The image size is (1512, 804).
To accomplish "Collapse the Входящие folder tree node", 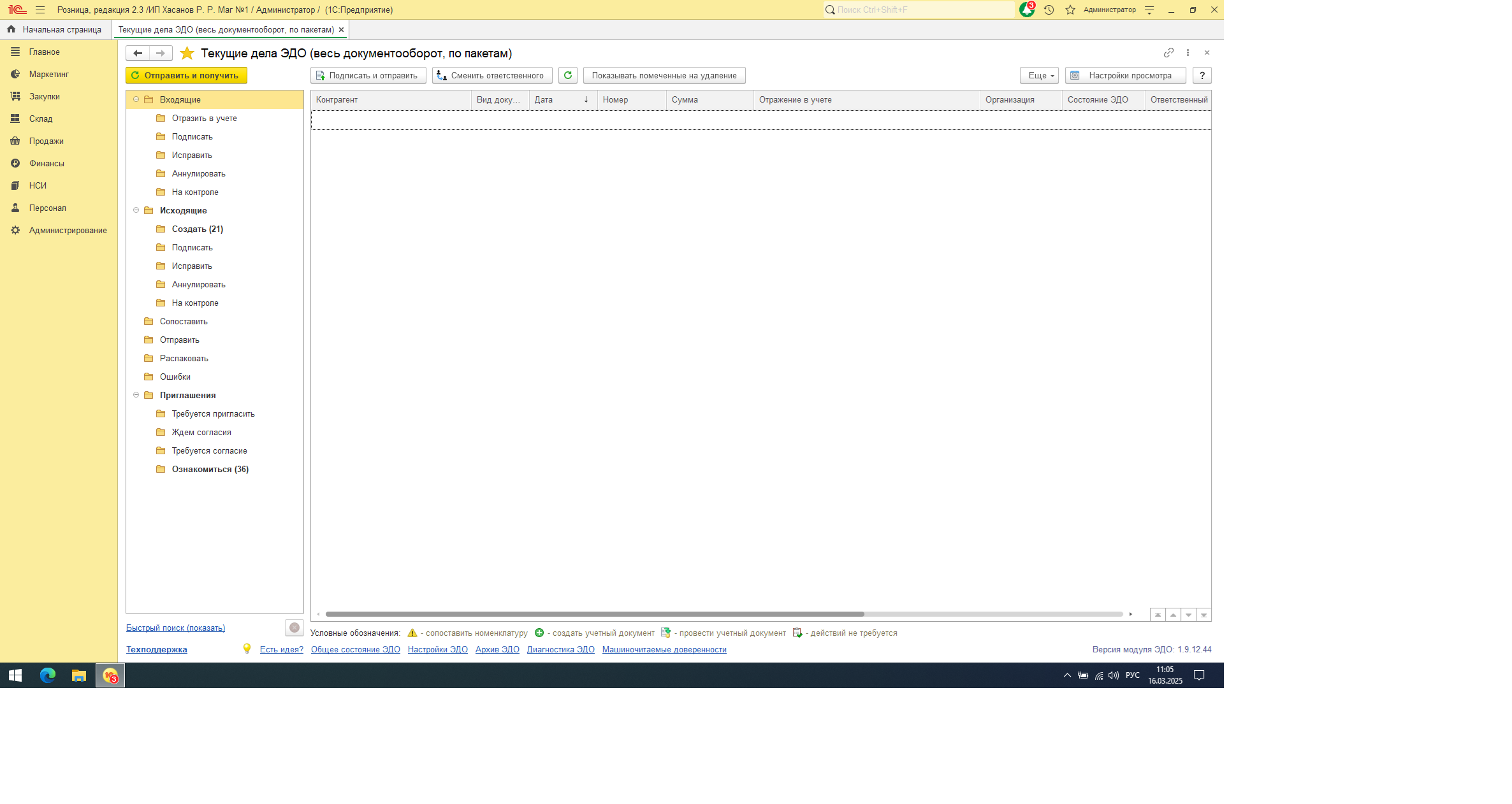I will pyautogui.click(x=136, y=99).
